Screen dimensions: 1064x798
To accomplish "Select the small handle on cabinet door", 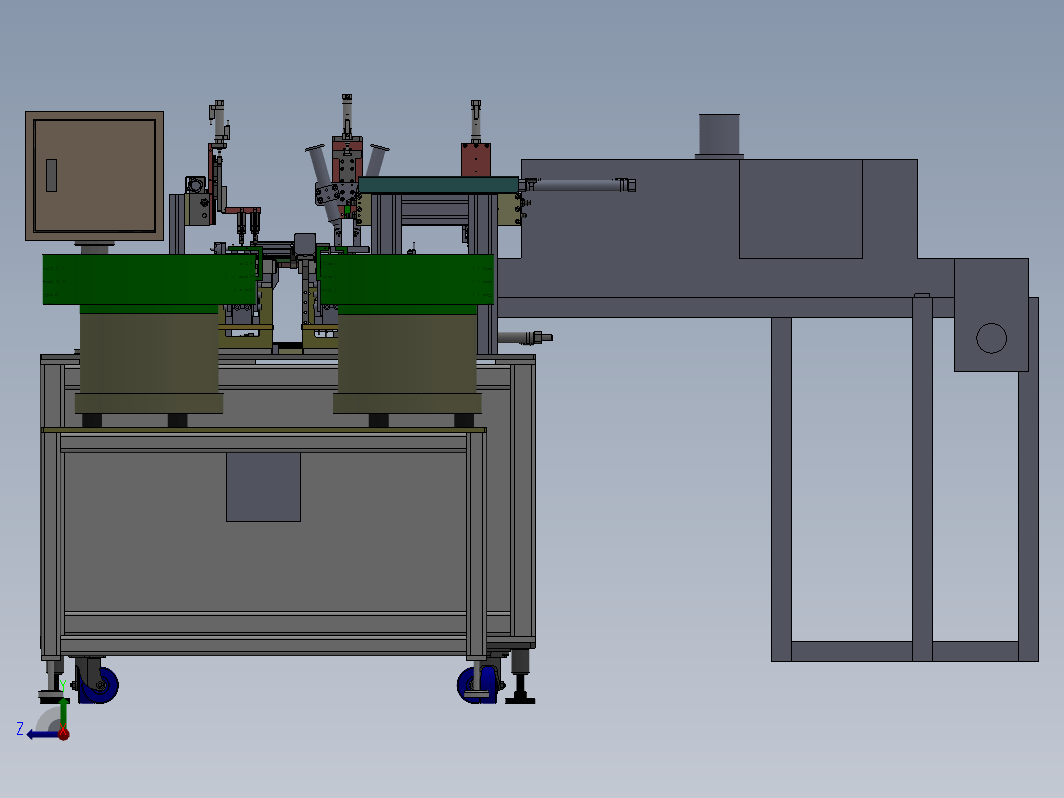I will point(51,175).
